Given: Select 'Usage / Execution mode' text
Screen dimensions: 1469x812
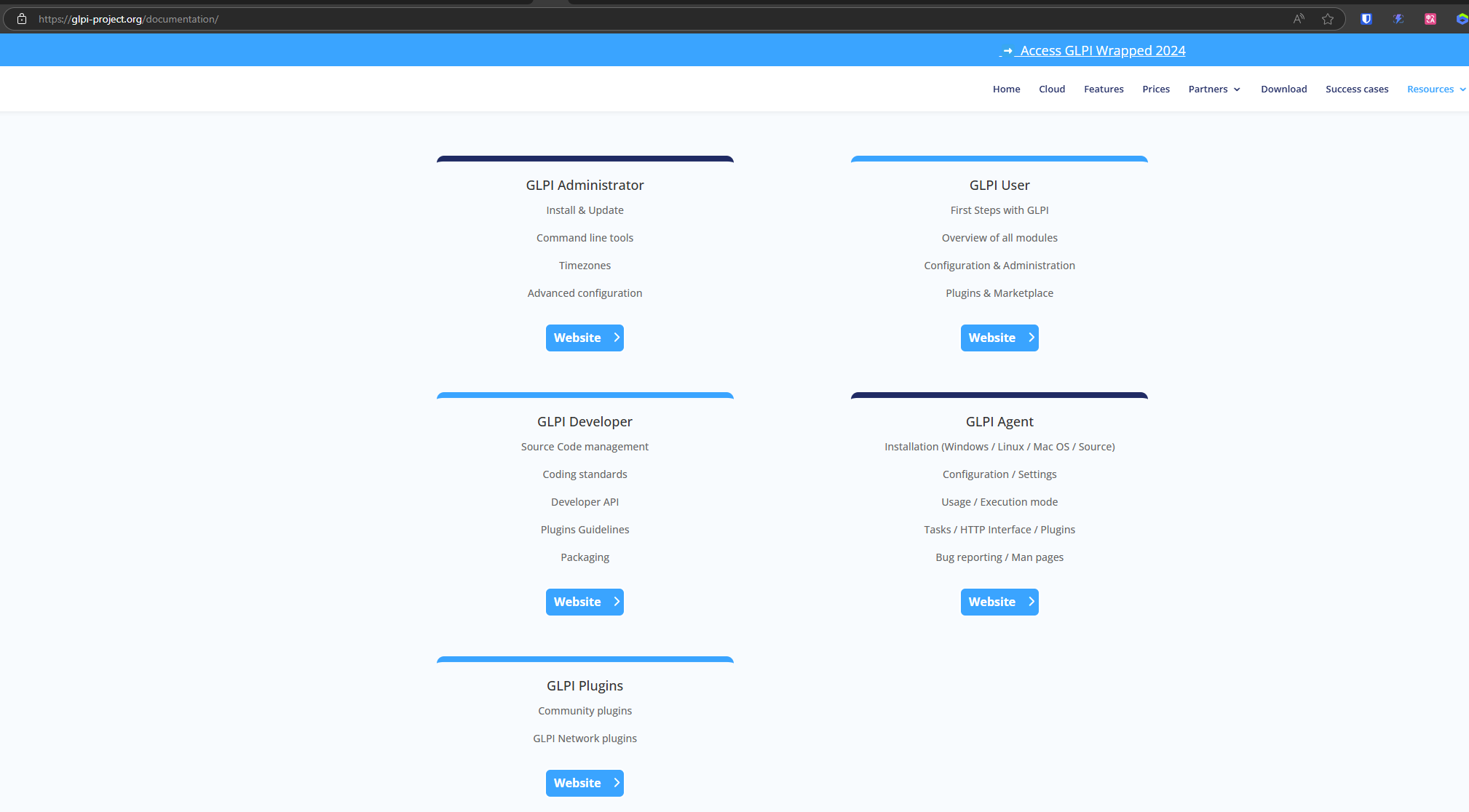Looking at the screenshot, I should pyautogui.click(x=999, y=502).
